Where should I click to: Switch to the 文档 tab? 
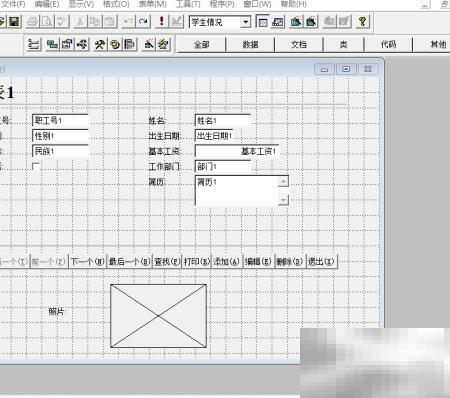299,44
